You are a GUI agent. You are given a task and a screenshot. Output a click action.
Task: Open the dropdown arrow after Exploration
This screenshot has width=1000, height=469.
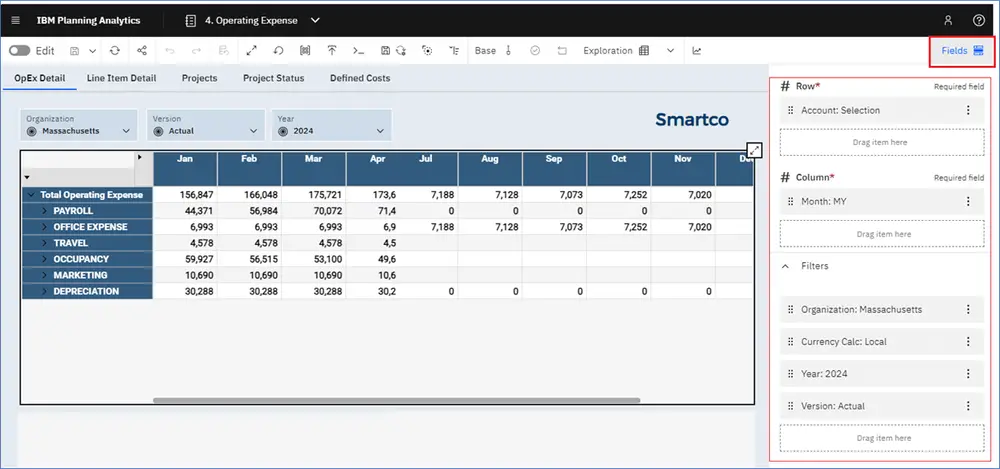coord(670,50)
